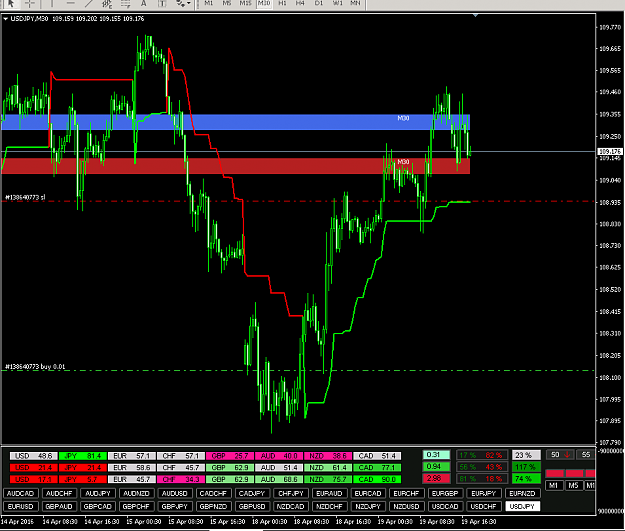The height and width of the screenshot is (531, 625).
Task: Load the GBPUSD pair
Action: point(252,506)
